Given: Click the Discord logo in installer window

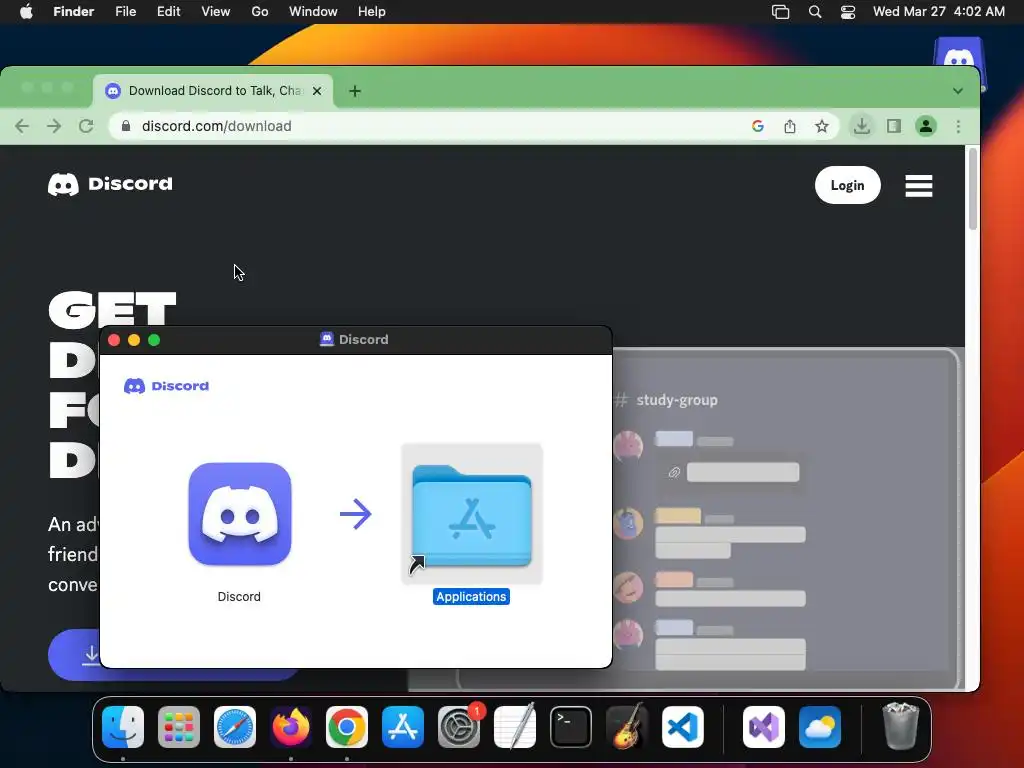Looking at the screenshot, I should click(167, 386).
